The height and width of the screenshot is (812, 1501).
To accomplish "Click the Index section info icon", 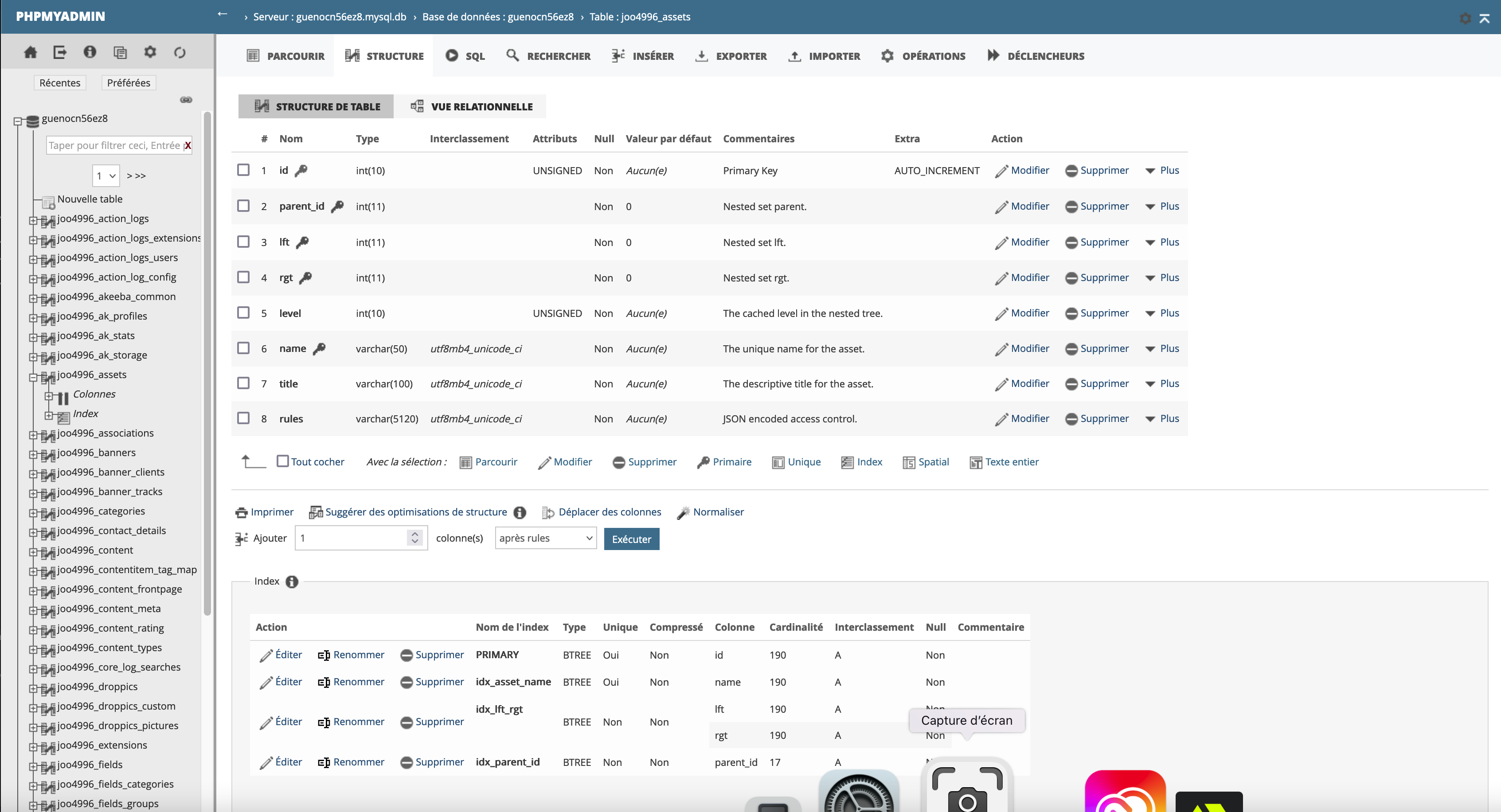I will point(292,582).
